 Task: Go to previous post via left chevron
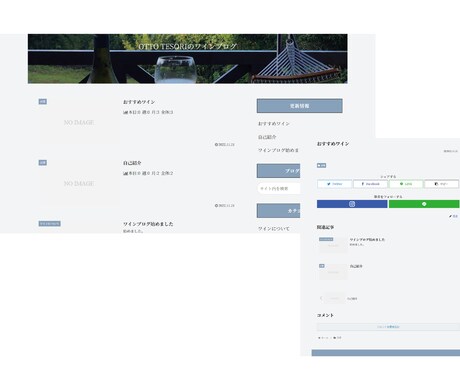321,298
